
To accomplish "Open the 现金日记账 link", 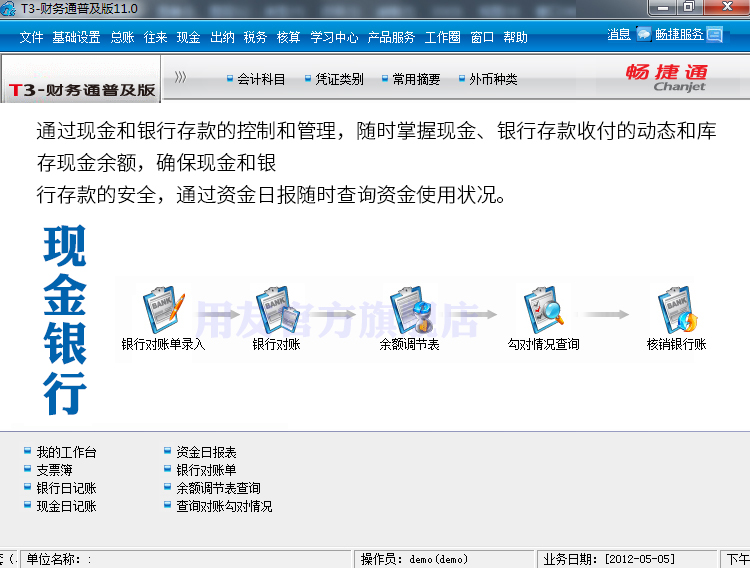I will click(x=66, y=506).
